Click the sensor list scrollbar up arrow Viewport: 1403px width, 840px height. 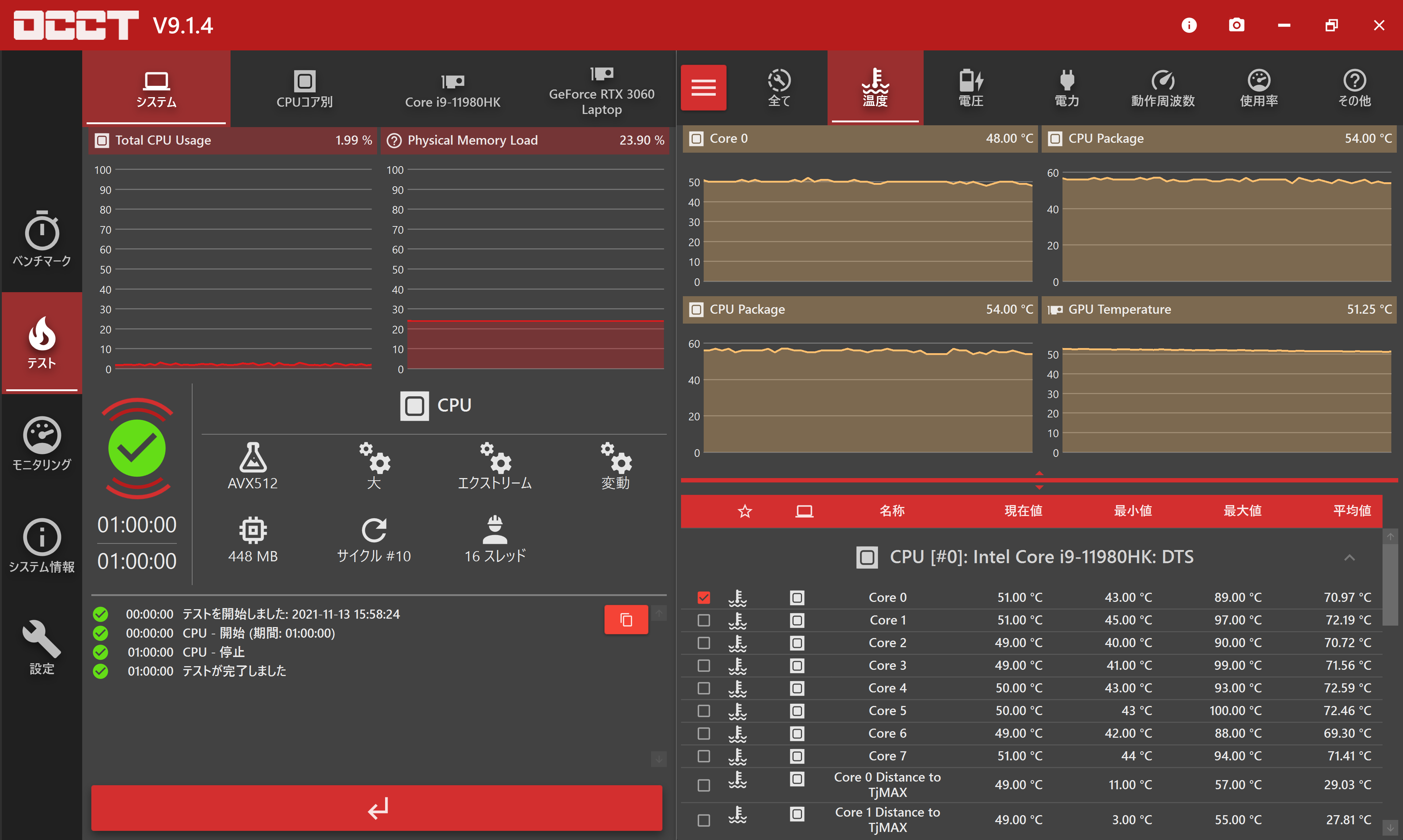[1391, 536]
